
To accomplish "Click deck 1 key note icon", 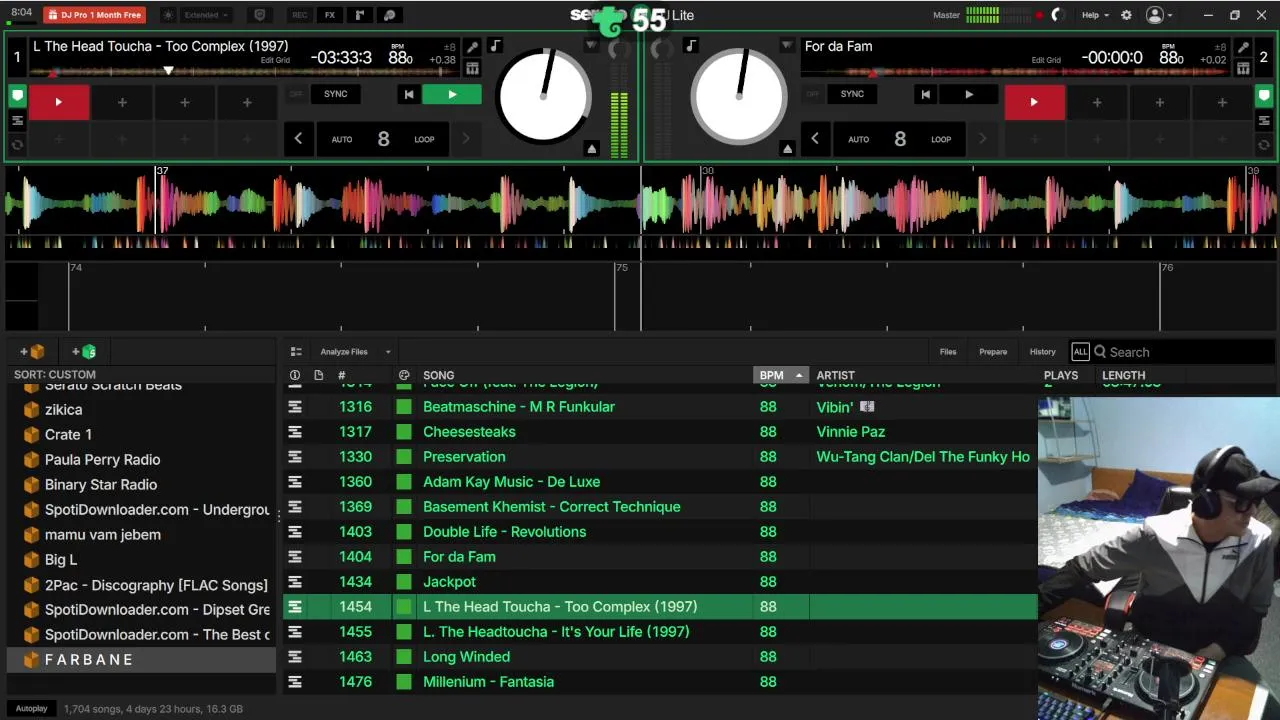I will 495,46.
